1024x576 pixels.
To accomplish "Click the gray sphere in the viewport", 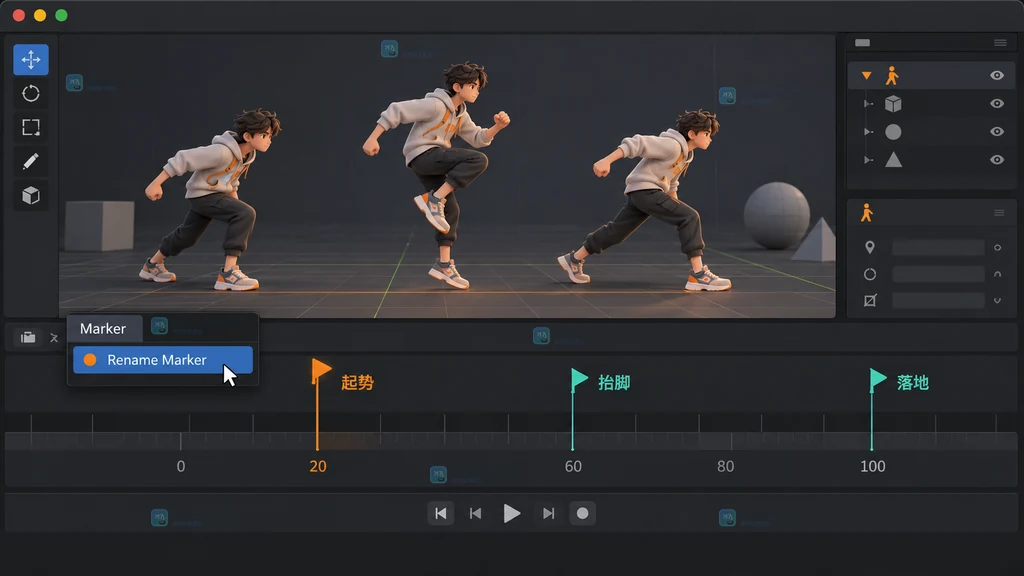I will coord(776,216).
